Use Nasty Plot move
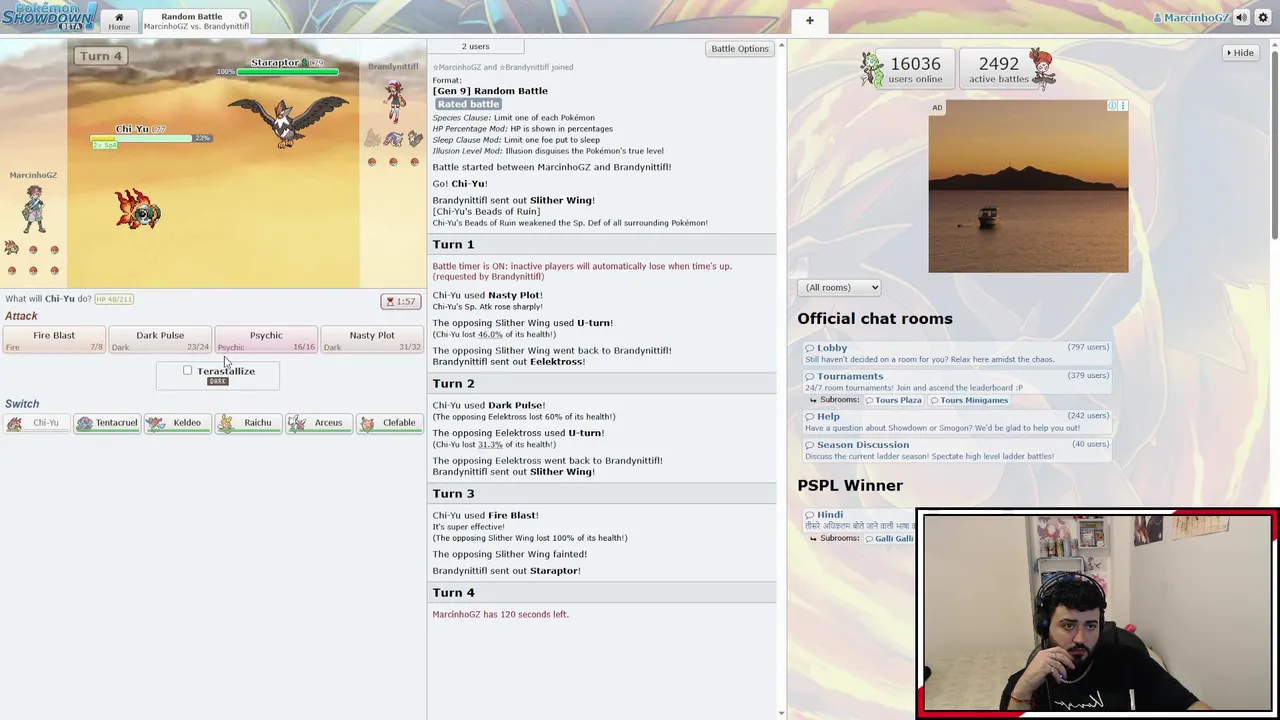The image size is (1280, 720). (x=372, y=340)
